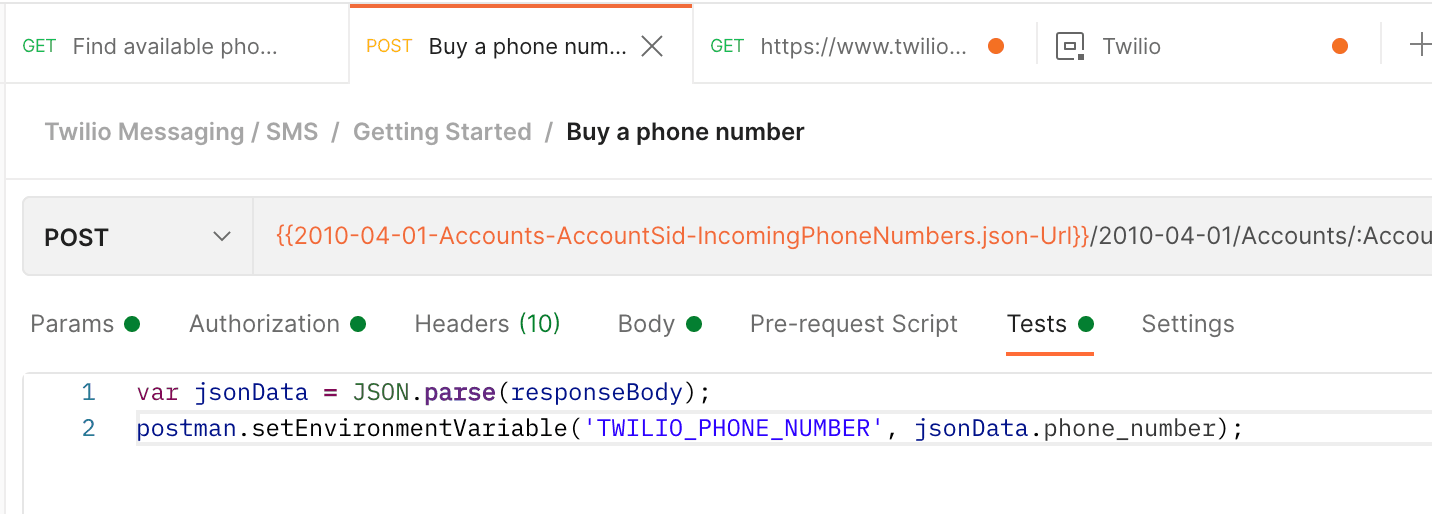Open the Headers (10) tab
Screen dimensions: 1432x514
pyautogui.click(x=487, y=324)
